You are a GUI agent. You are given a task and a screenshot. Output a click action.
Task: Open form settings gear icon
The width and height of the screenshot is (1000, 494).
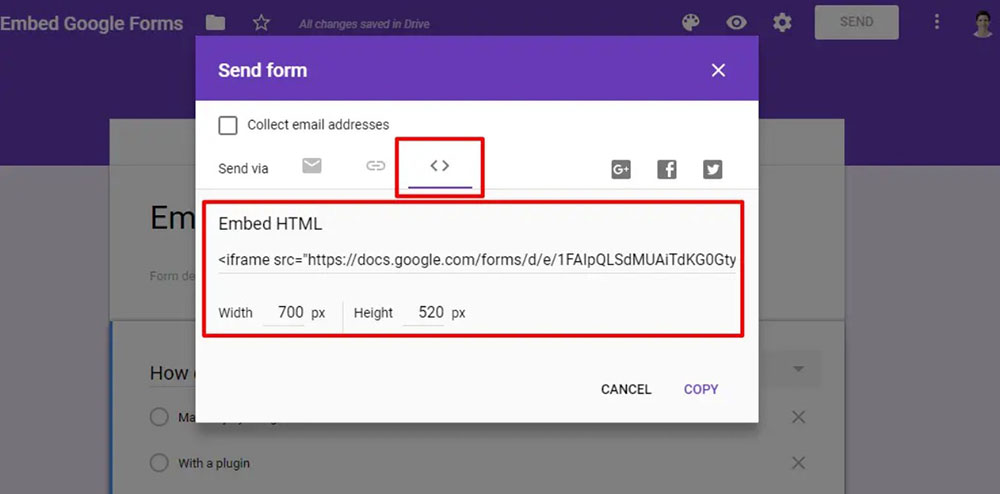[x=782, y=22]
